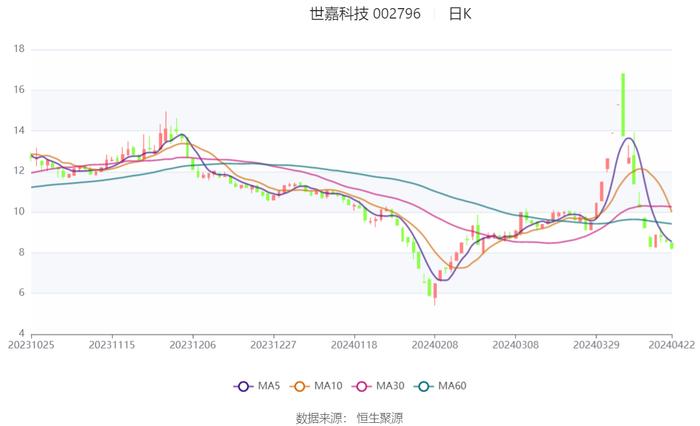
Task: Click the 20240329 date axis label
Action: tap(596, 345)
